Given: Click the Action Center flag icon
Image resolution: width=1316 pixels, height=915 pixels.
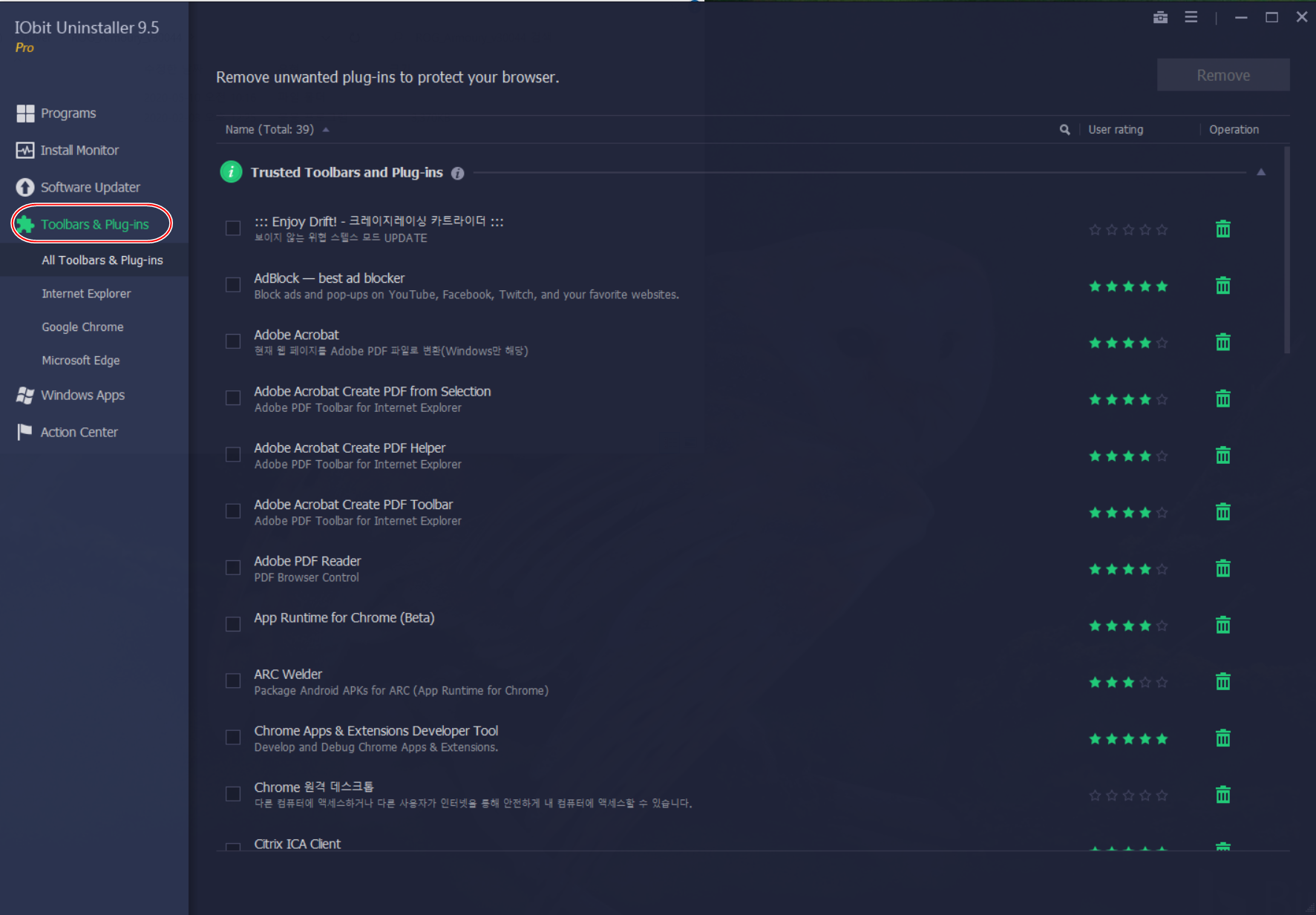Looking at the screenshot, I should (25, 432).
